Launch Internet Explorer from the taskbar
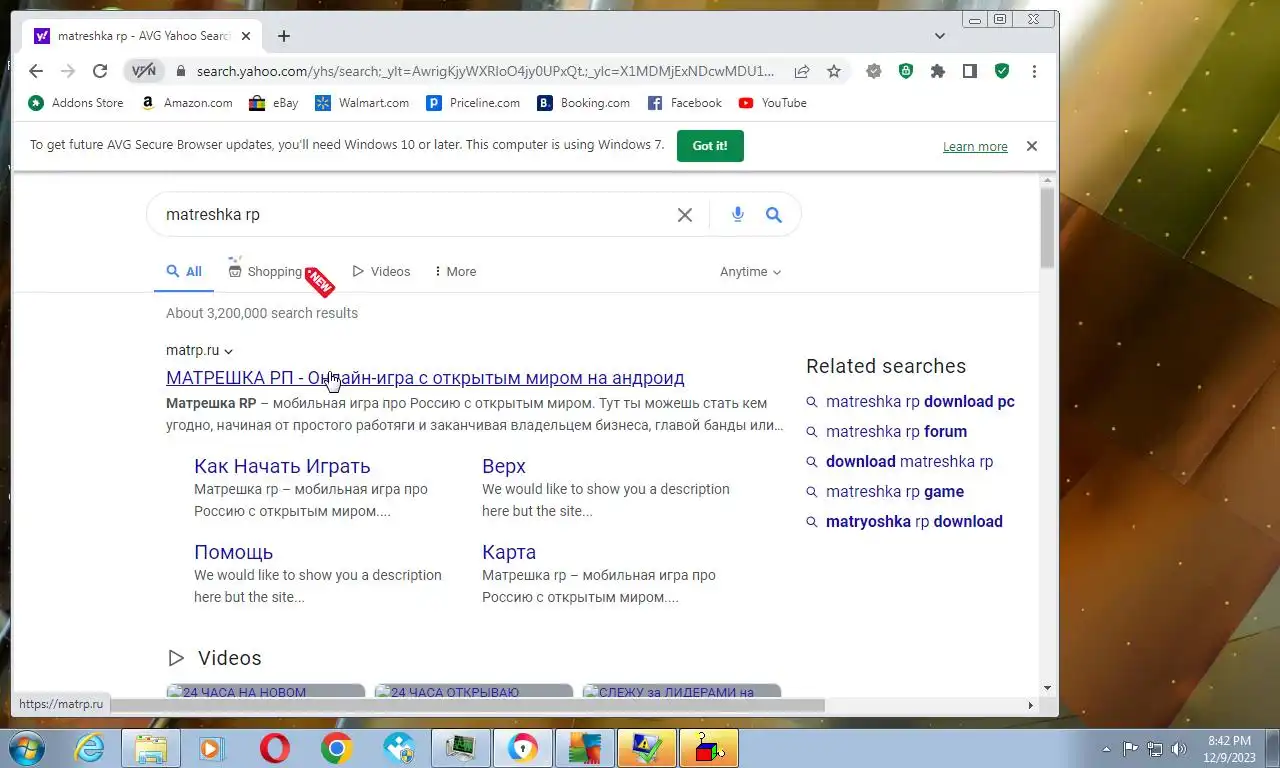The width and height of the screenshot is (1280, 768). (89, 748)
